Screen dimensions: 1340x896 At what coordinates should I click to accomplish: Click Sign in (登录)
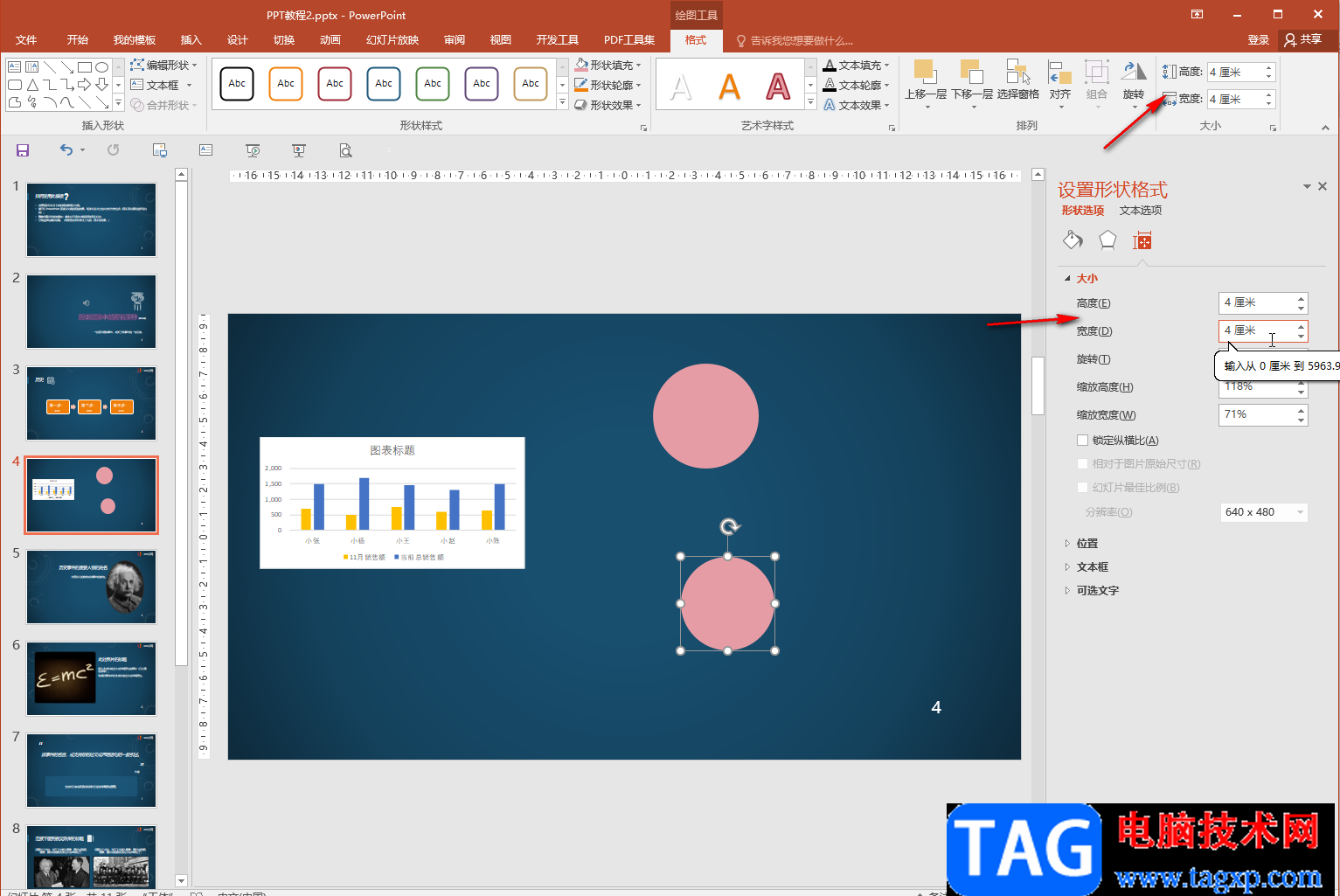coord(1258,39)
